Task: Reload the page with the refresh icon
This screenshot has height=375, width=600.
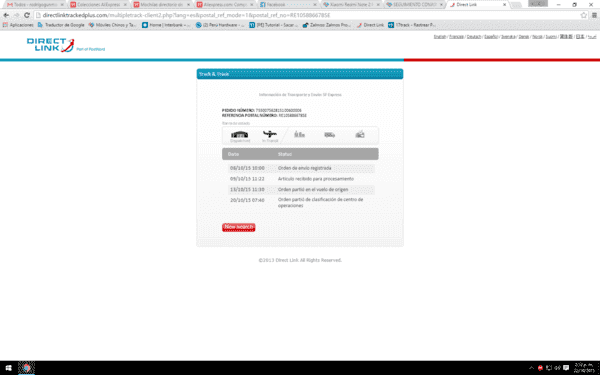Action: 27,15
